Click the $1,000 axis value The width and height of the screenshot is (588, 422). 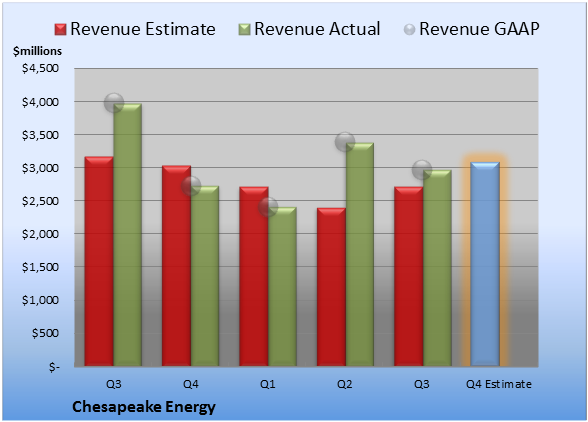[x=40, y=300]
